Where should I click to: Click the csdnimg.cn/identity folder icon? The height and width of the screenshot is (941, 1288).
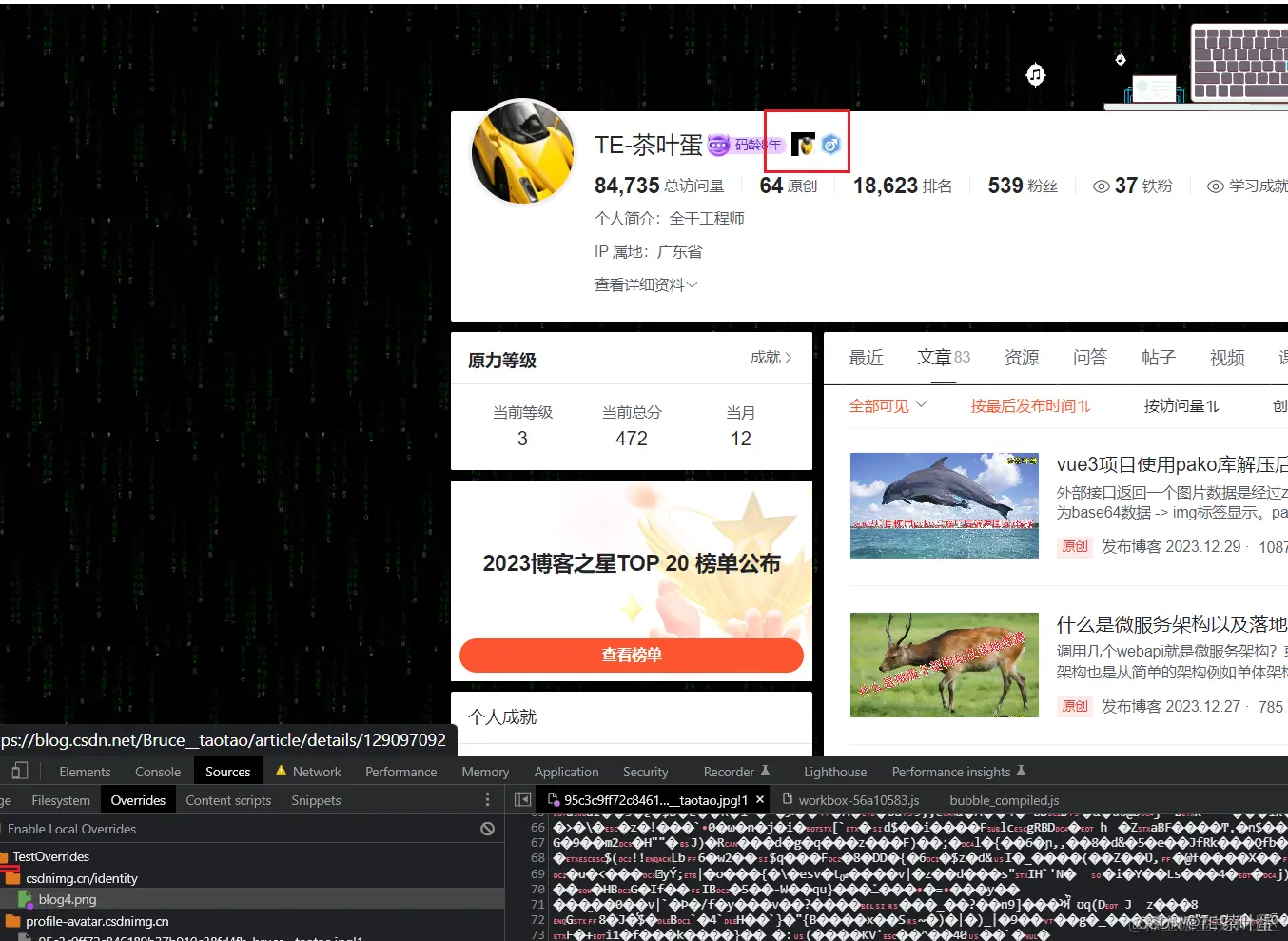[x=13, y=878]
